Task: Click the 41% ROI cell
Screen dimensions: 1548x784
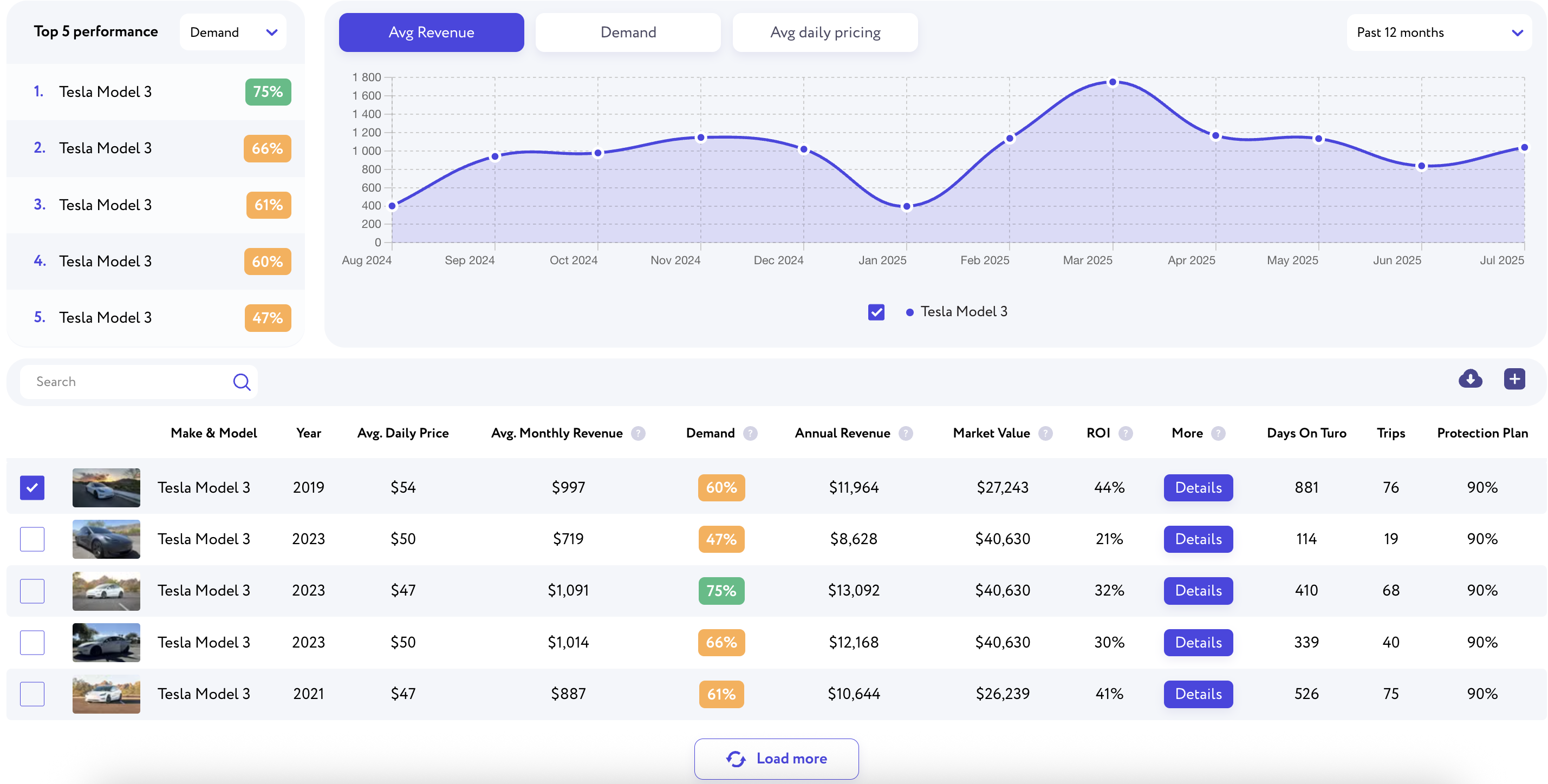Action: pos(1109,694)
